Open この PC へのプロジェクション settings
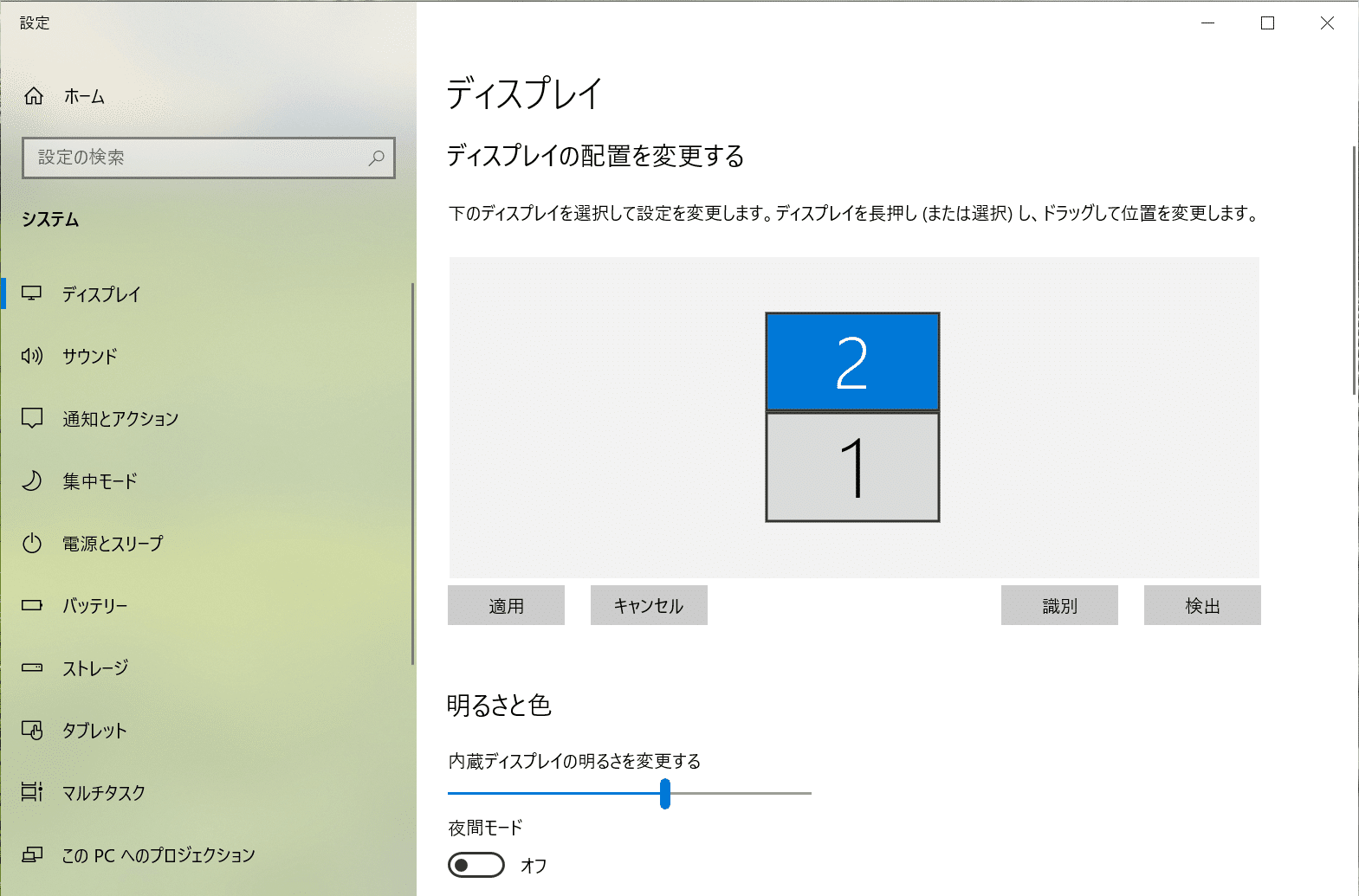Image resolution: width=1359 pixels, height=896 pixels. 159,854
